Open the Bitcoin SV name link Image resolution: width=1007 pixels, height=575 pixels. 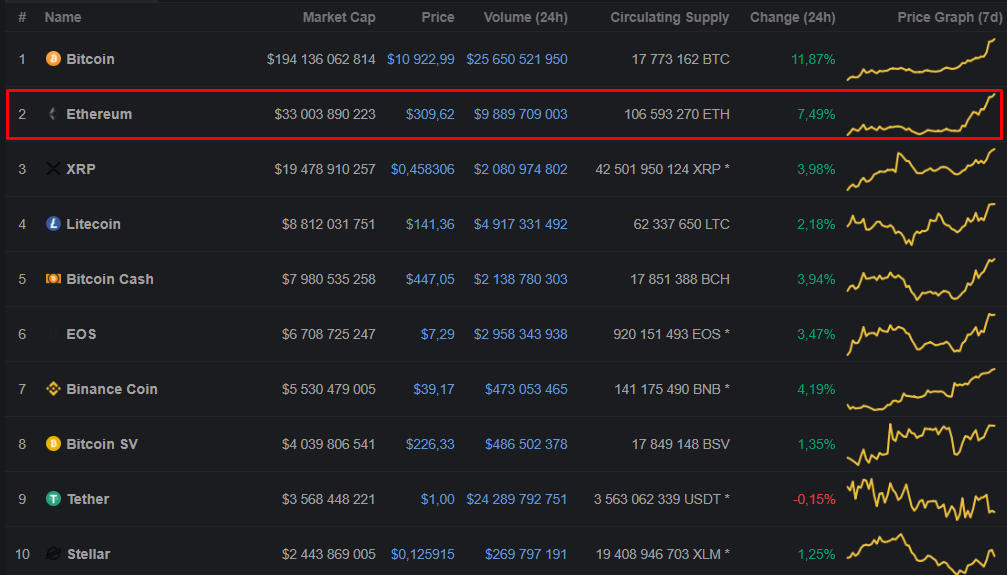[102, 444]
